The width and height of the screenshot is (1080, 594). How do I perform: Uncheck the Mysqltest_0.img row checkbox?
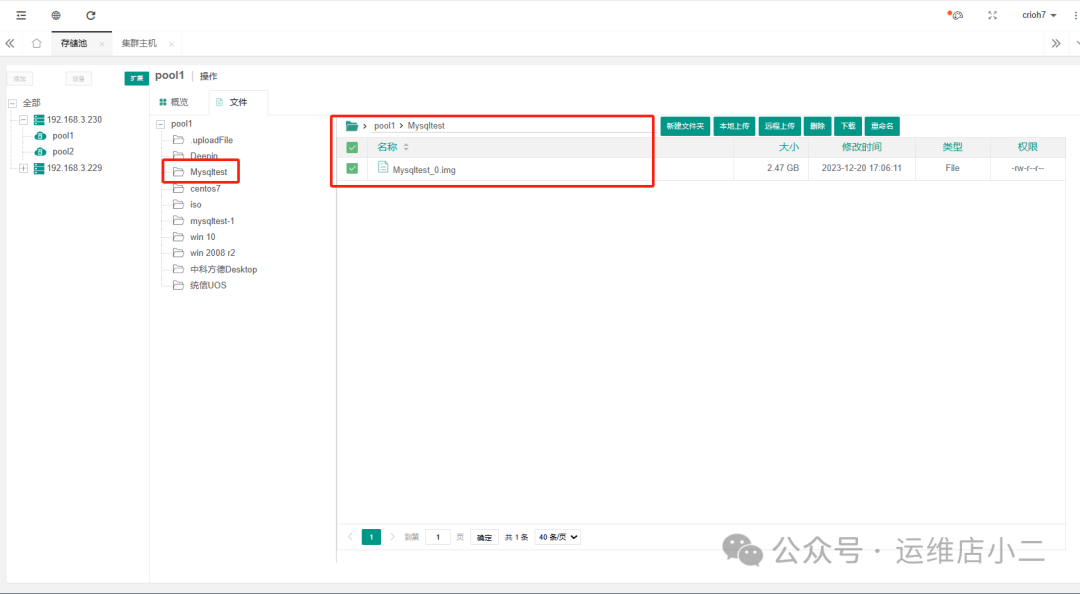tap(352, 168)
